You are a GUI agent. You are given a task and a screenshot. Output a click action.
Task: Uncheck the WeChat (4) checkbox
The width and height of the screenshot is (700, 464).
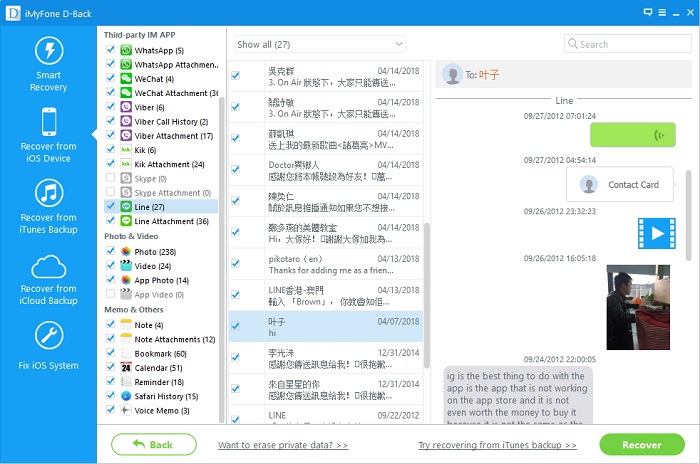point(111,78)
